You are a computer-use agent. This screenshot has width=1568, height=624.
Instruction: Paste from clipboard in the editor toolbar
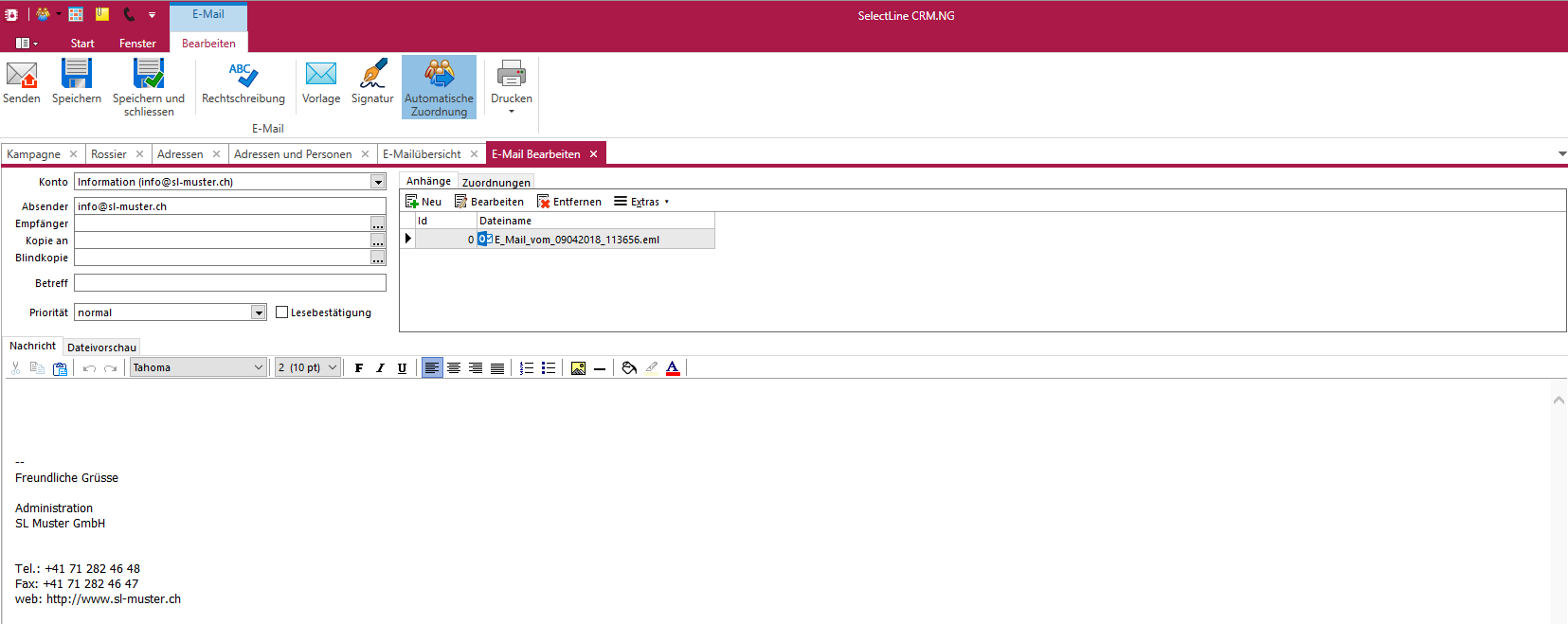(60, 368)
